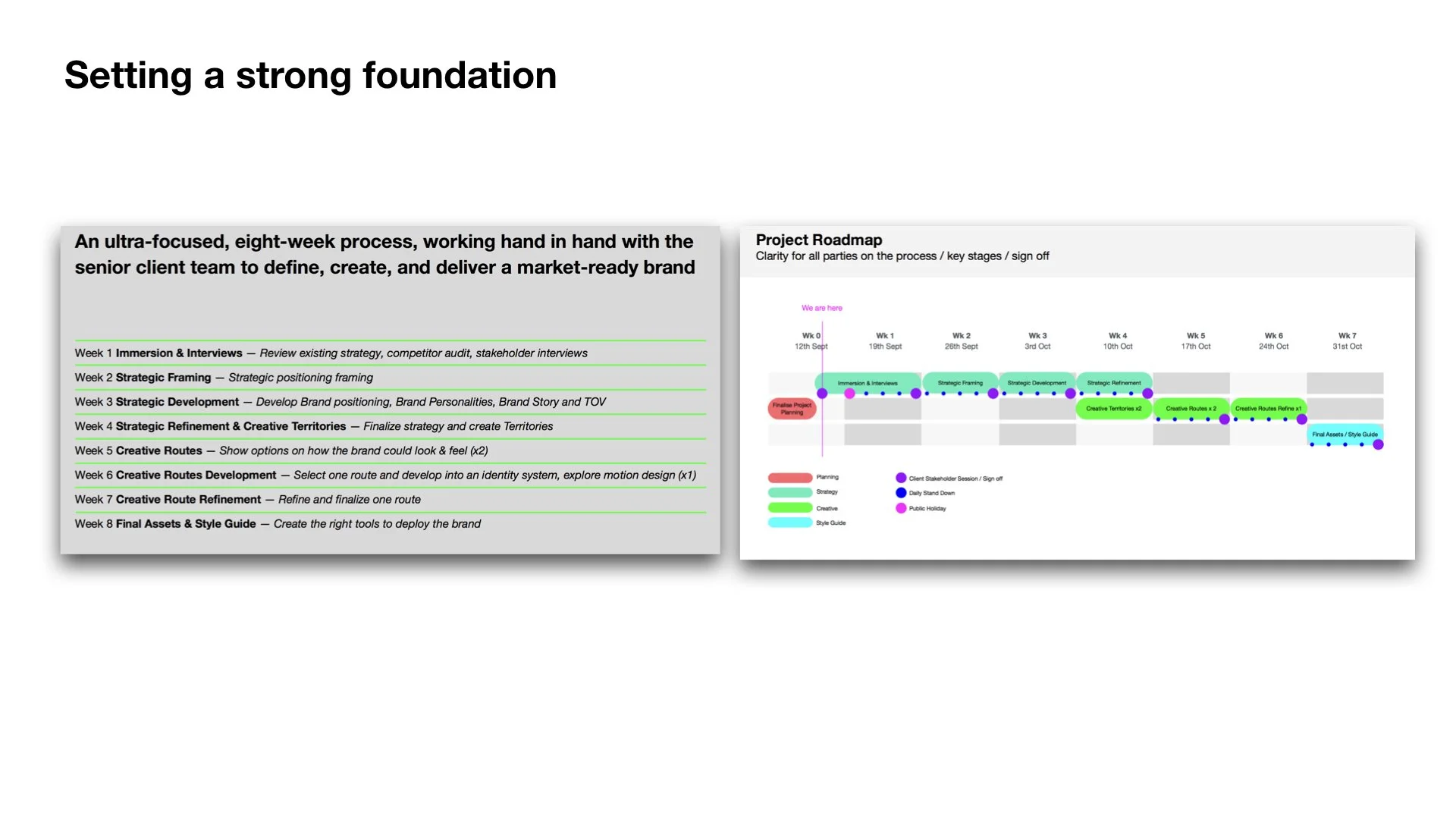Click the pink public holiday dot on timeline
The height and width of the screenshot is (819, 1456).
point(849,394)
